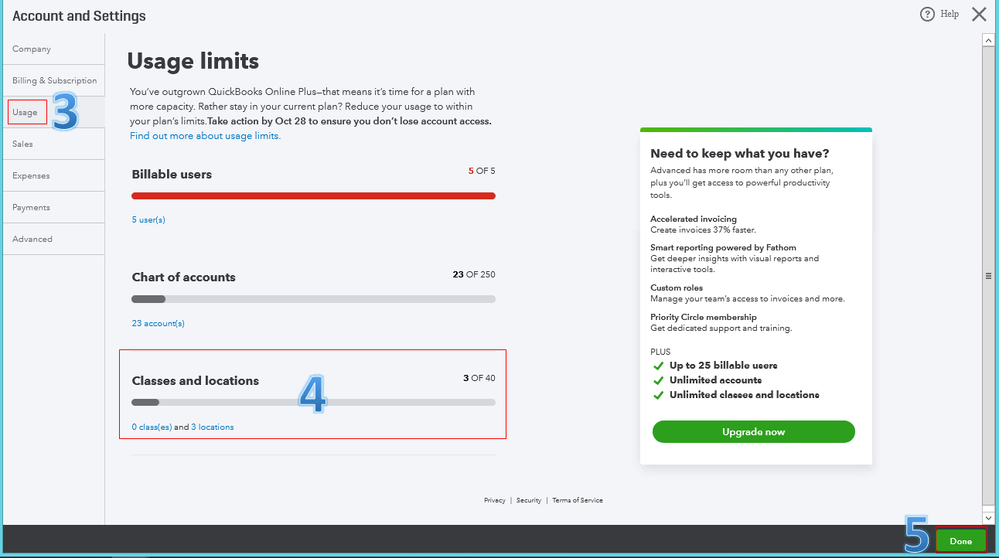Open the 23 account(s) link
Viewport: 999px width, 558px height.
(158, 323)
